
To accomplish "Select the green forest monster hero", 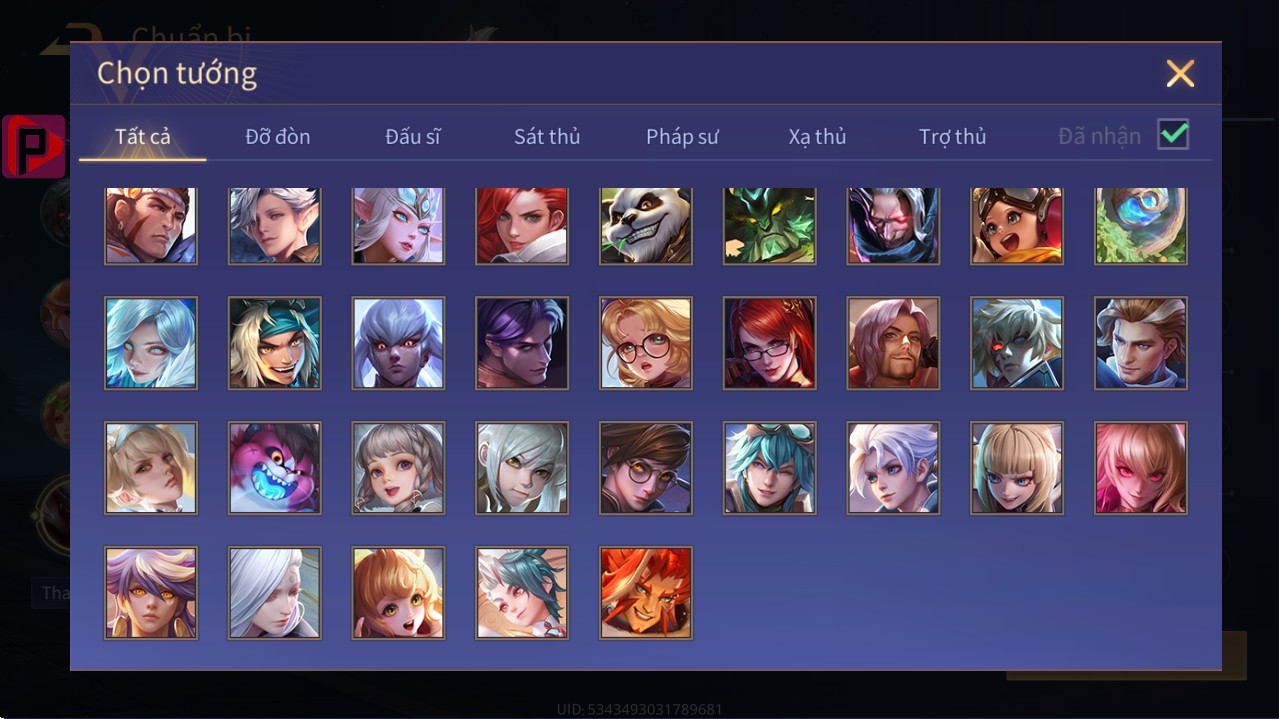I will pyautogui.click(x=770, y=225).
